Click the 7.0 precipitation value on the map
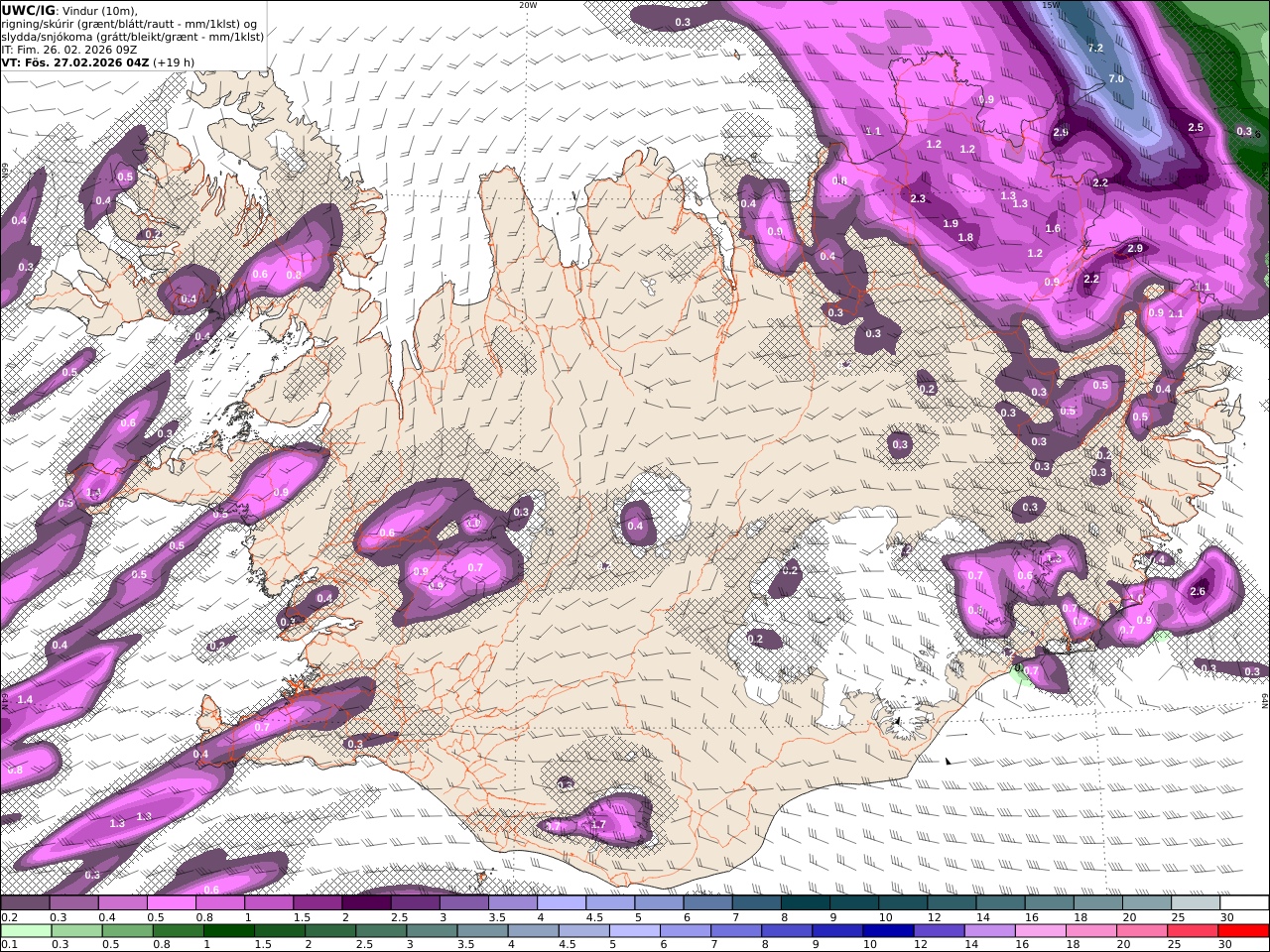The width and height of the screenshot is (1270, 952). [x=1115, y=78]
